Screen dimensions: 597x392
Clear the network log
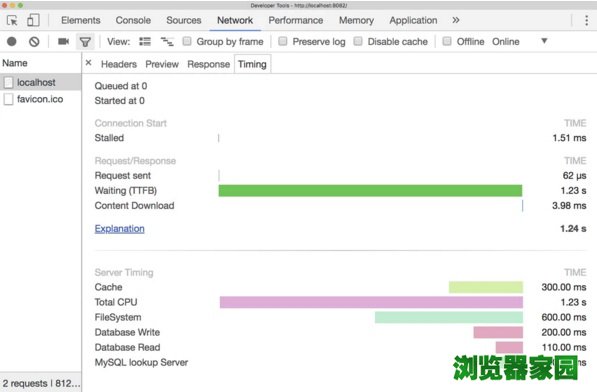coord(34,41)
